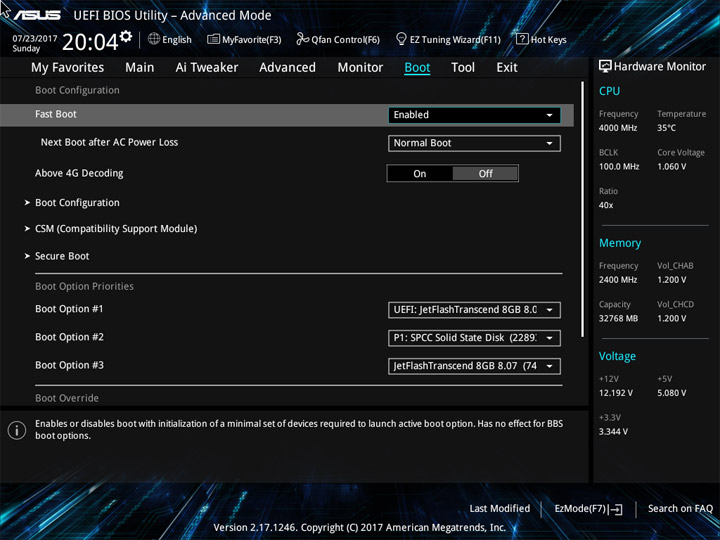Open the Advanced tab
Screen dimensions: 720x540
click(287, 68)
